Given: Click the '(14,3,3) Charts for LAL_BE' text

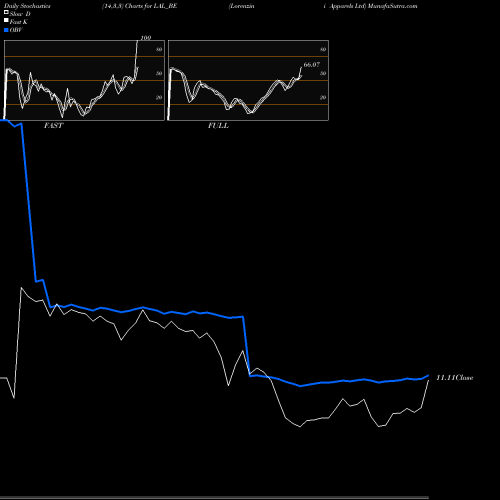Looking at the screenshot, I should pos(140,6).
